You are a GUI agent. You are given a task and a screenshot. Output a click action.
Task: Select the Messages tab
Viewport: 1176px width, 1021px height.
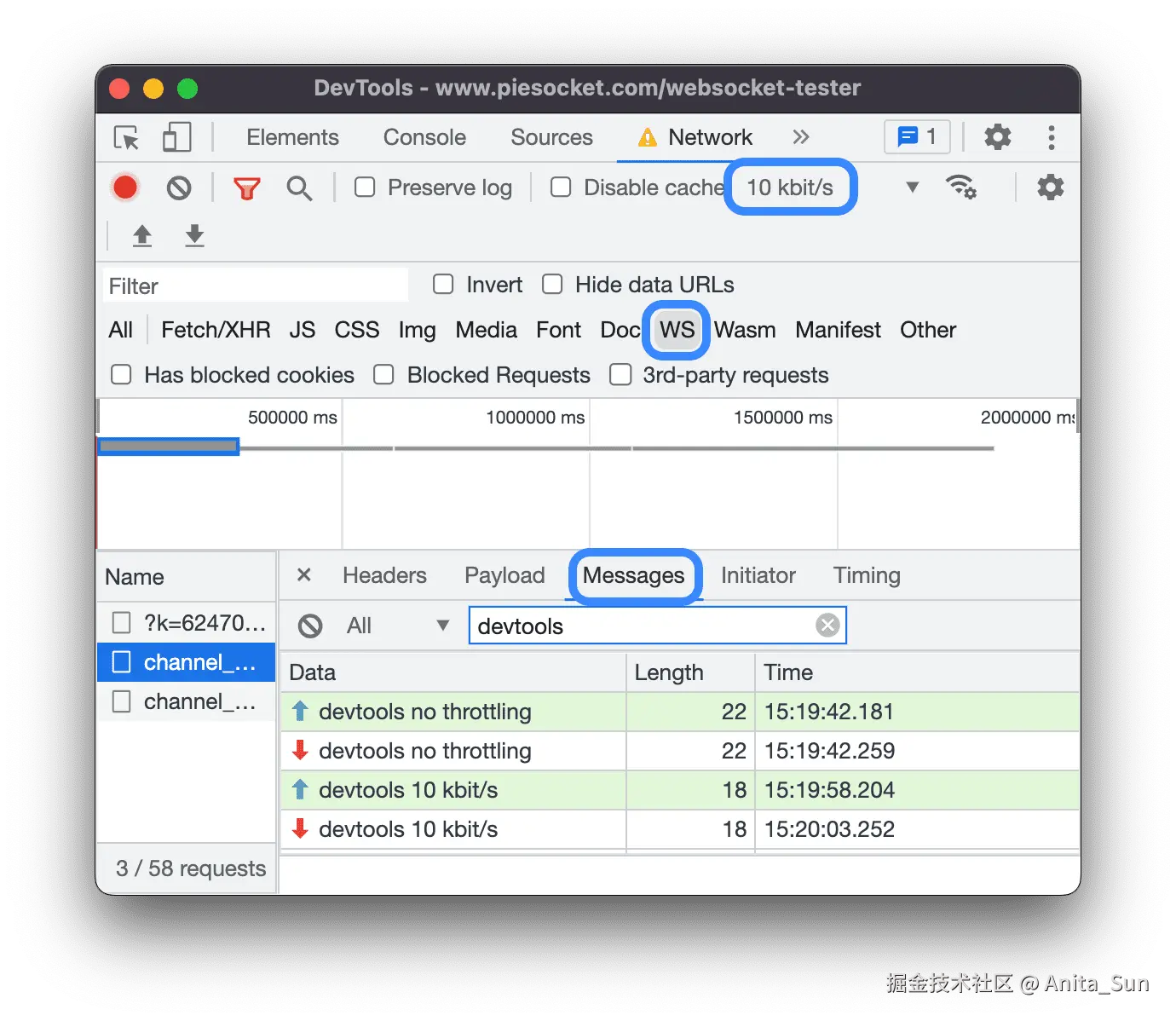point(634,575)
